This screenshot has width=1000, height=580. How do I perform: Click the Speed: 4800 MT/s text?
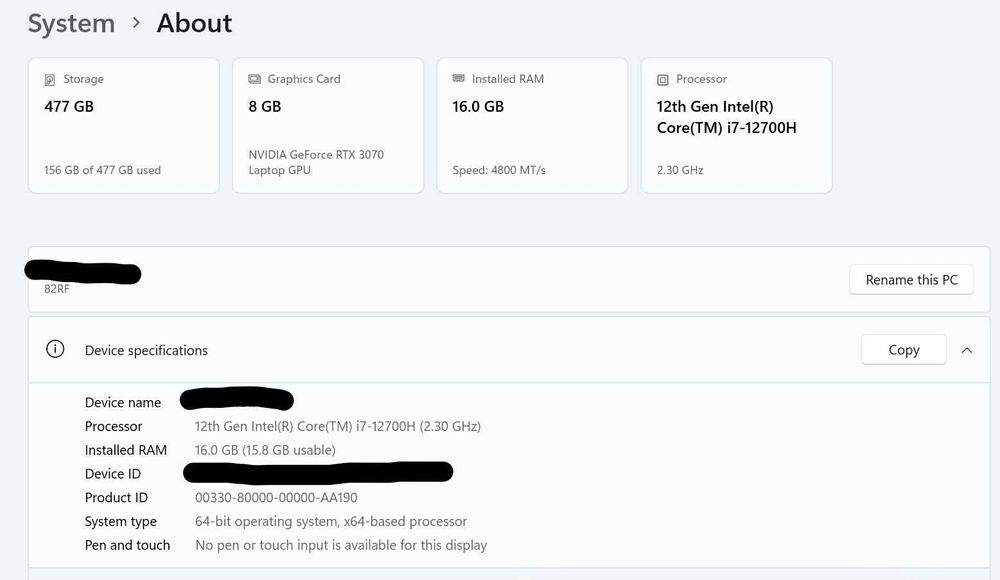pos(499,170)
